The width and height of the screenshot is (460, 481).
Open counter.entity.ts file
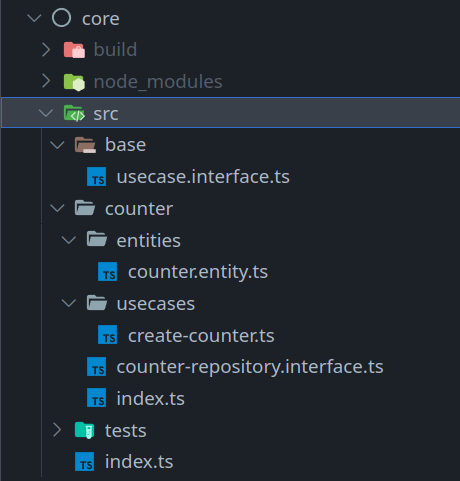coord(198,272)
